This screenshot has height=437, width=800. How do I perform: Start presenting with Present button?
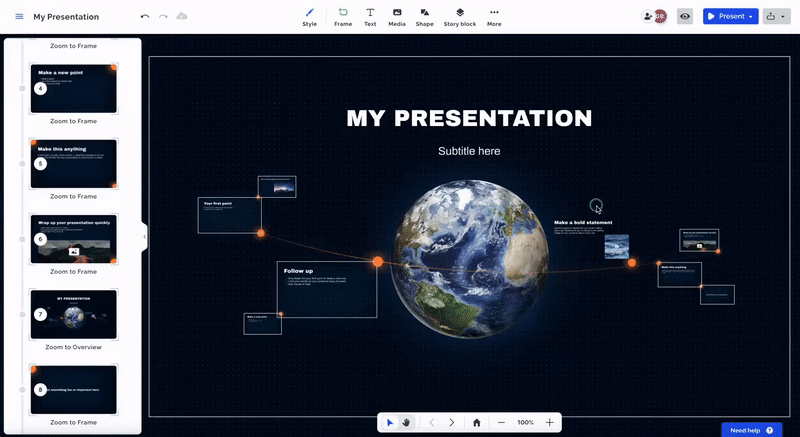tap(726, 16)
